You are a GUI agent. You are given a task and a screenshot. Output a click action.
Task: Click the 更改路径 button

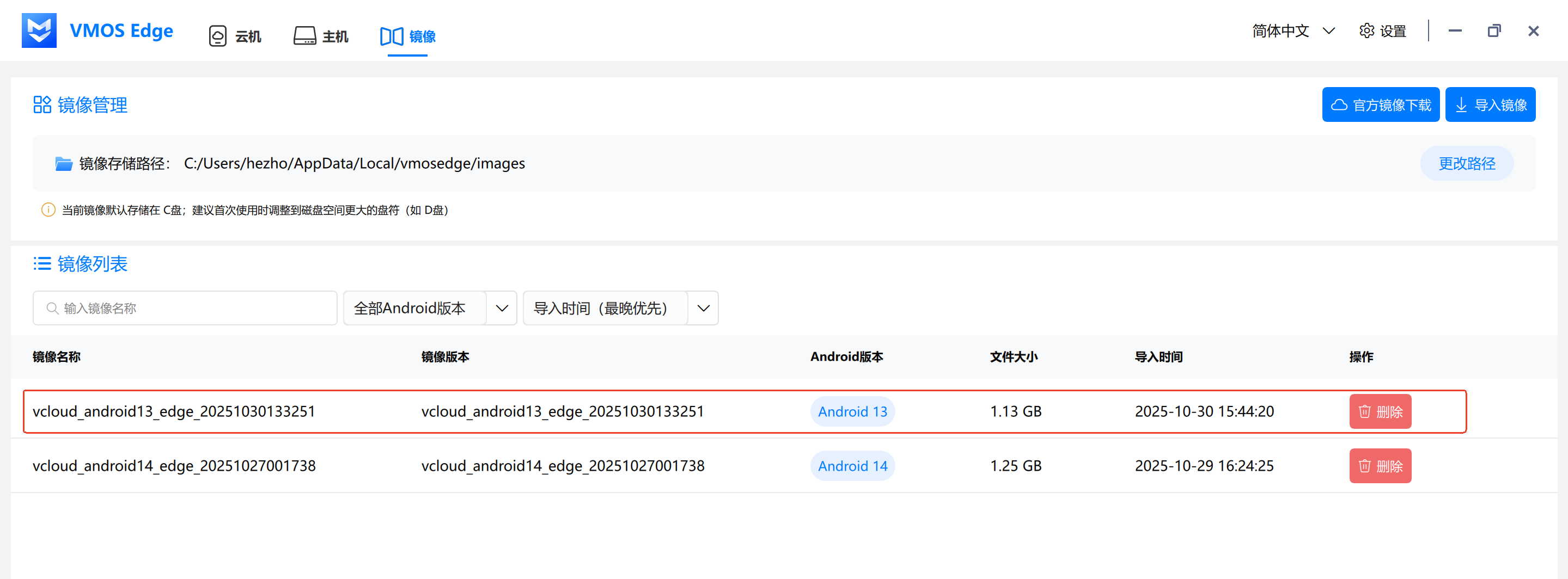tap(1467, 163)
